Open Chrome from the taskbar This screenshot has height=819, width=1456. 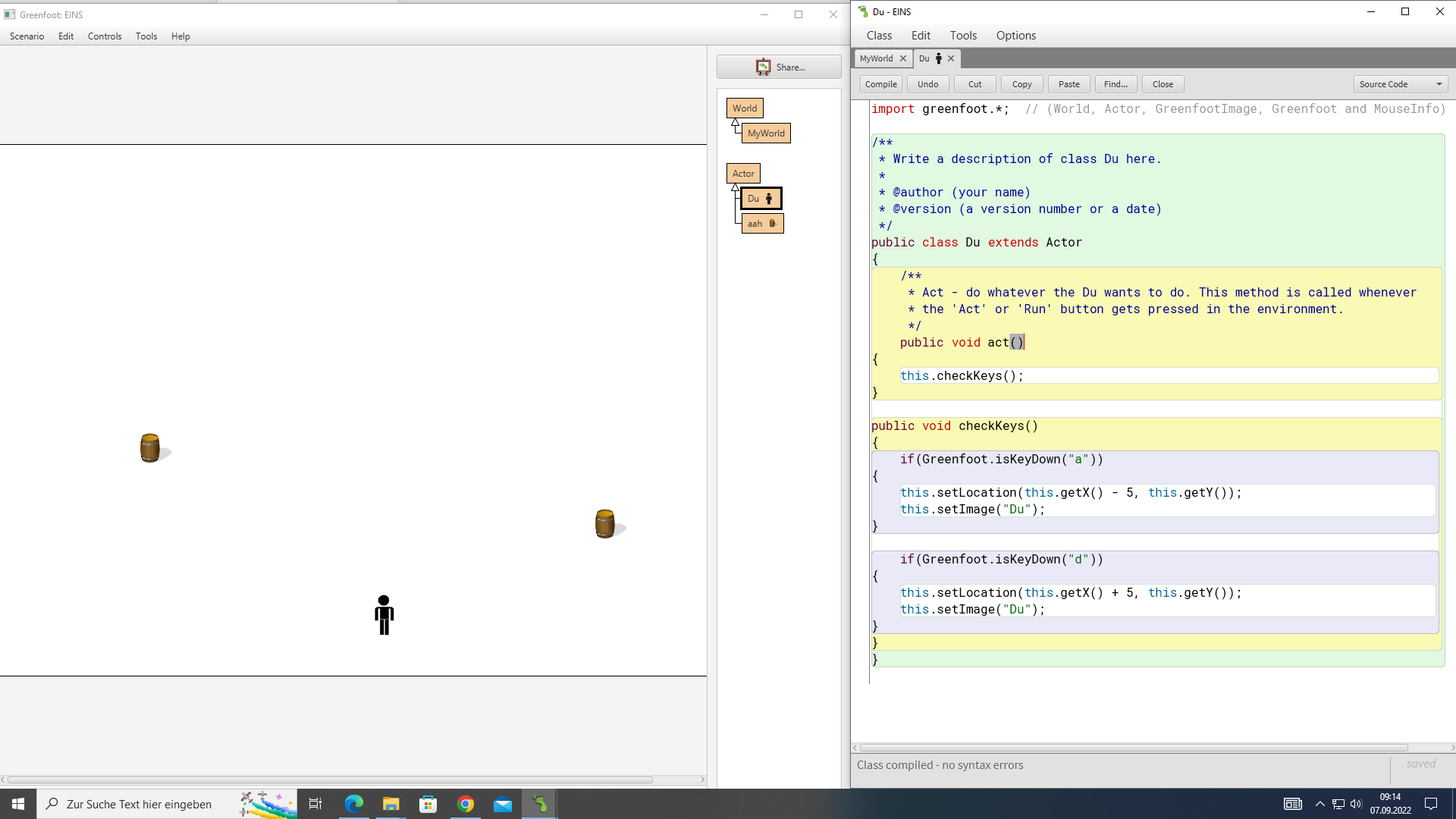click(x=466, y=804)
